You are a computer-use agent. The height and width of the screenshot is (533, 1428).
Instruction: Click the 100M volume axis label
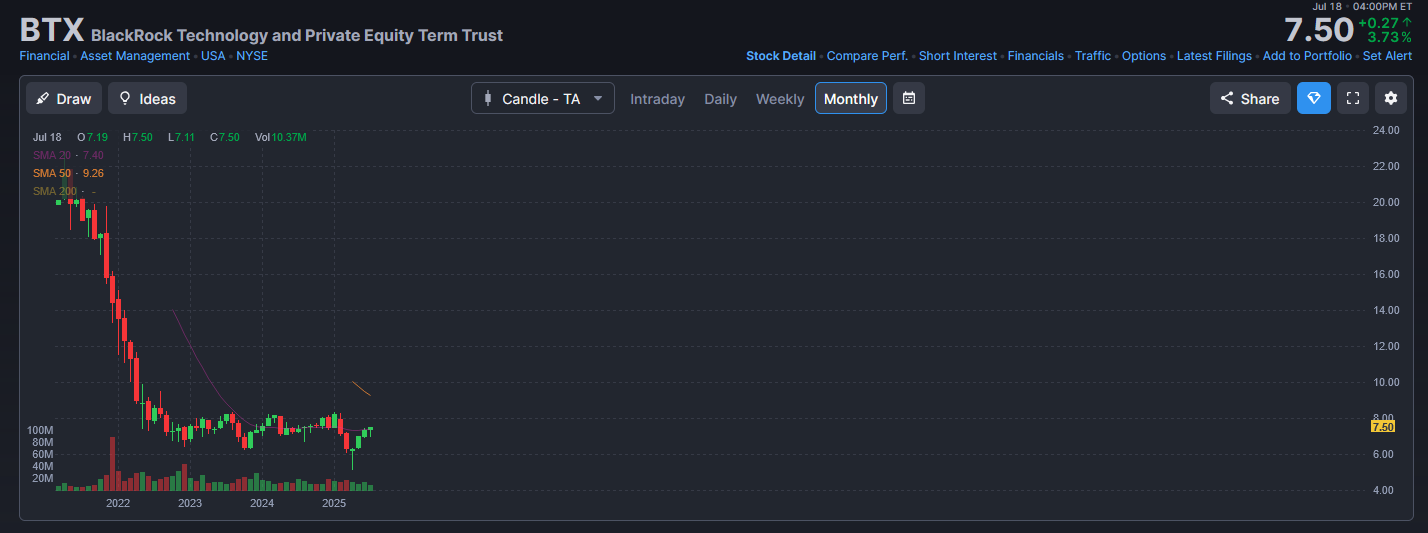point(40,430)
